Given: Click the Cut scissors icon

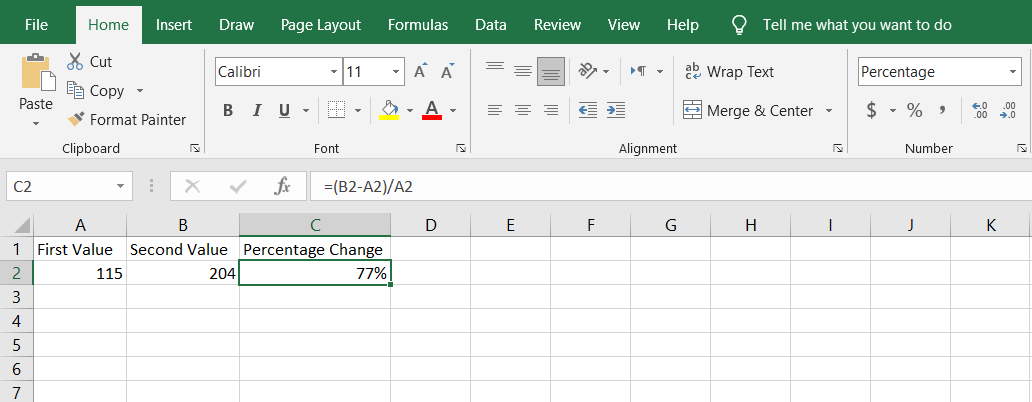Looking at the screenshot, I should point(76,62).
